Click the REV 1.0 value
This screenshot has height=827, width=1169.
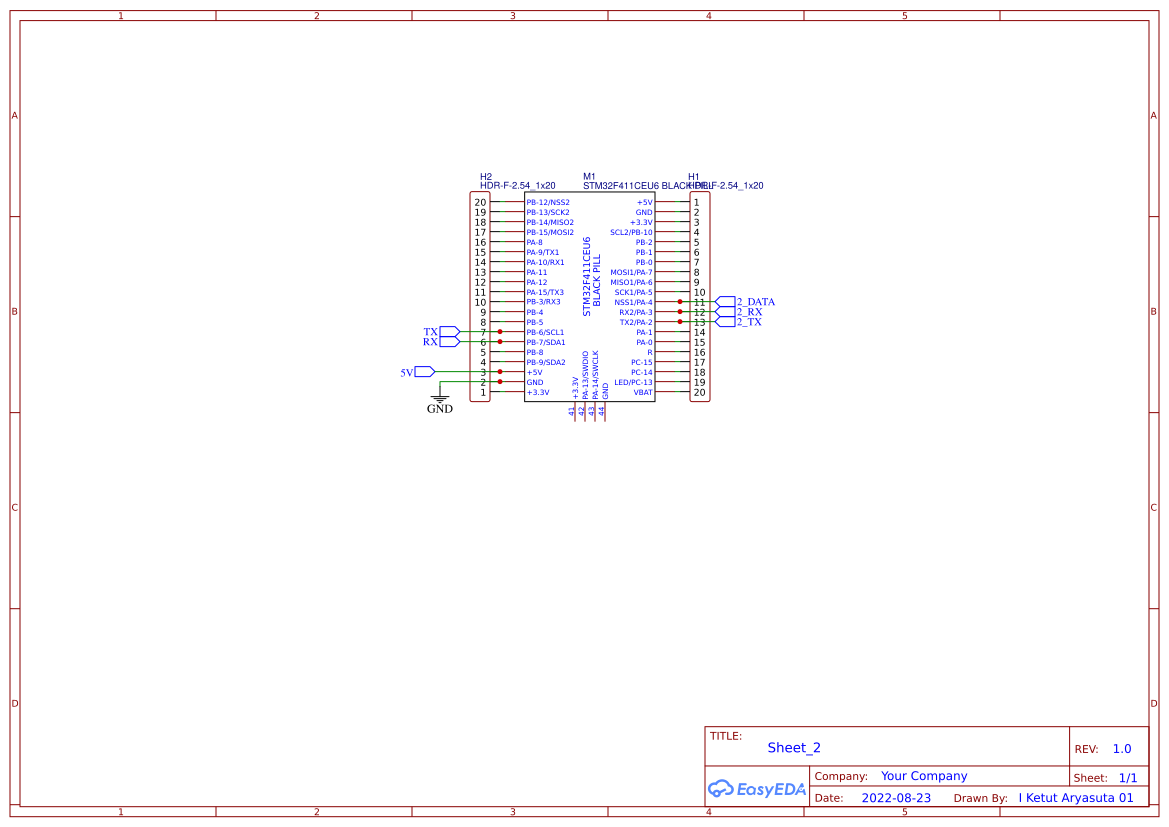pyautogui.click(x=1122, y=747)
